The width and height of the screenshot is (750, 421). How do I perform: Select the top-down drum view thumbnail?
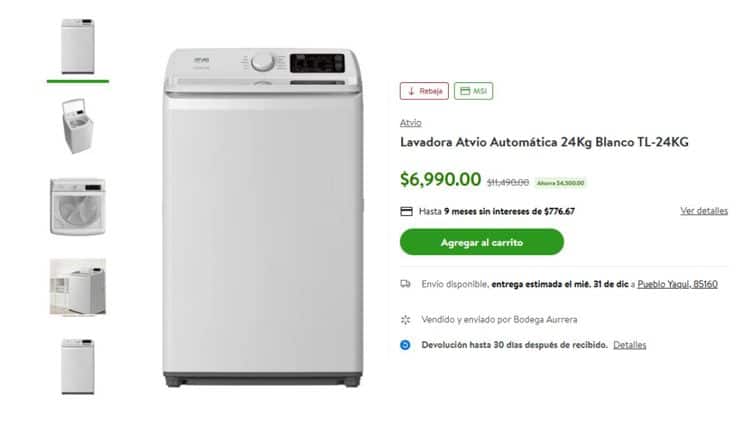coord(77,207)
